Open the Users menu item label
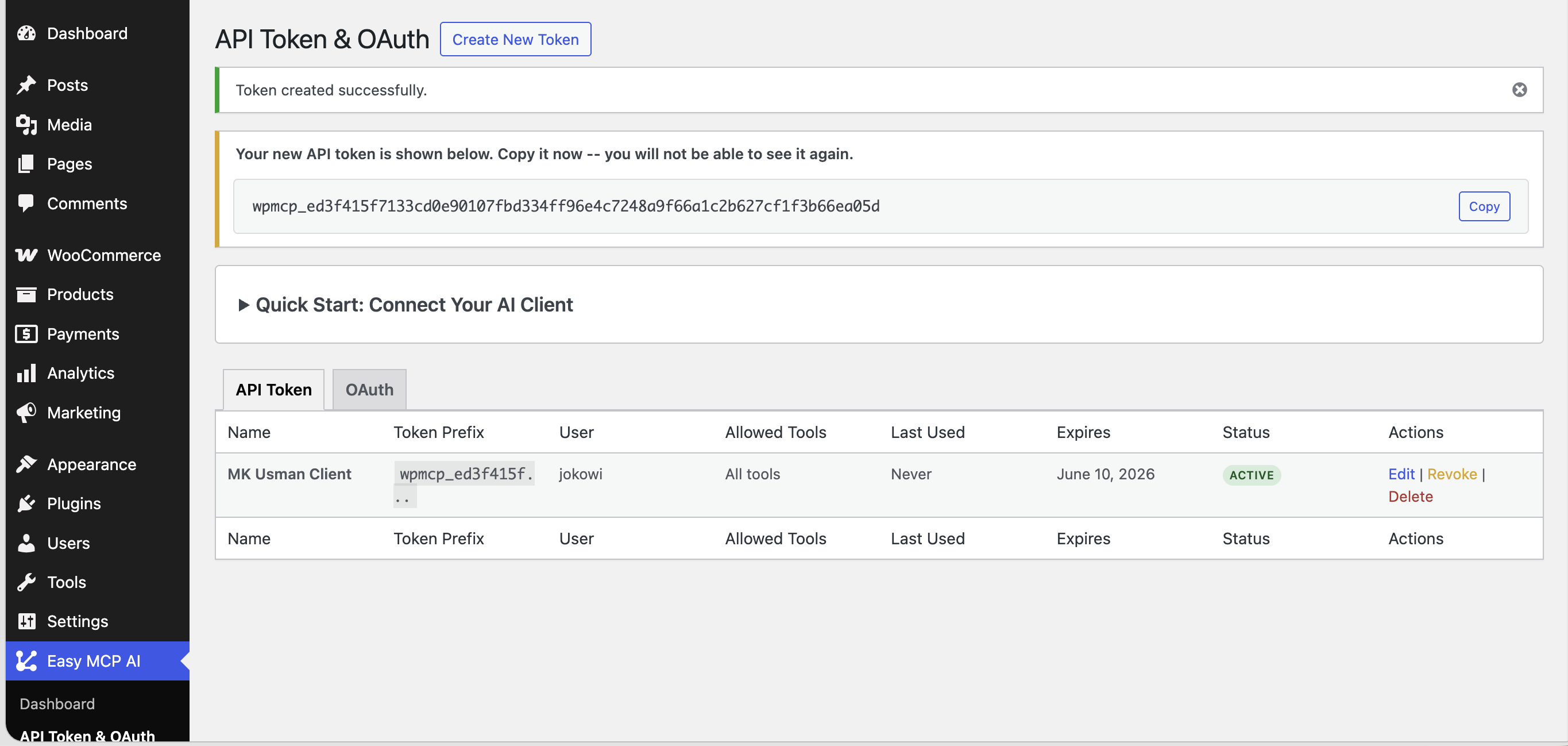 (68, 543)
